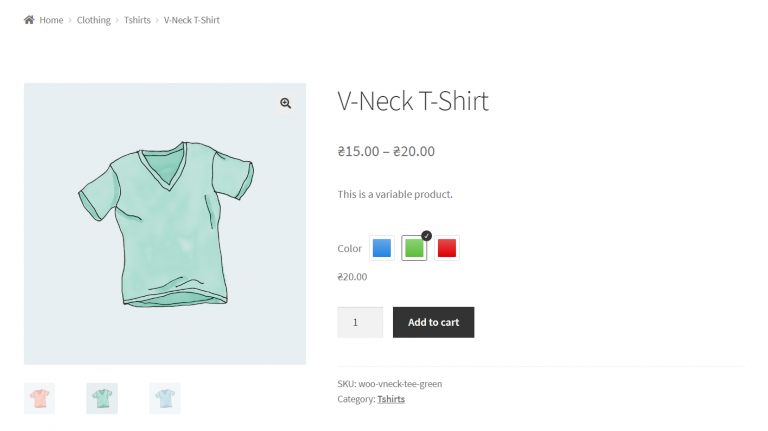Click the home icon in breadcrumb
768x431 pixels.
[29, 20]
